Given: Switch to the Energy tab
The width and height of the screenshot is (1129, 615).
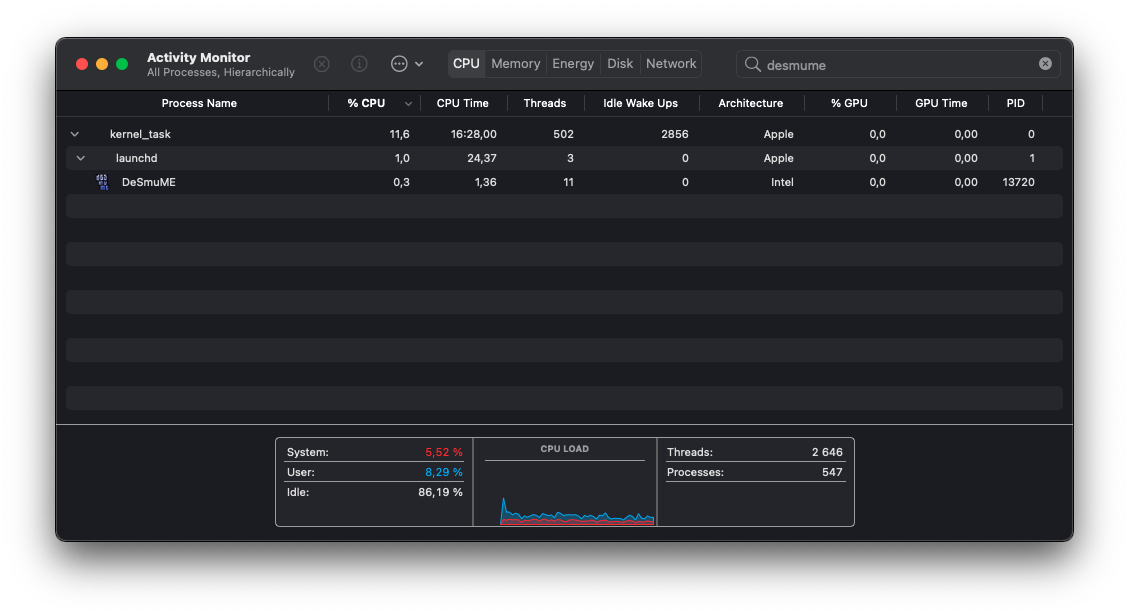Looking at the screenshot, I should point(573,64).
